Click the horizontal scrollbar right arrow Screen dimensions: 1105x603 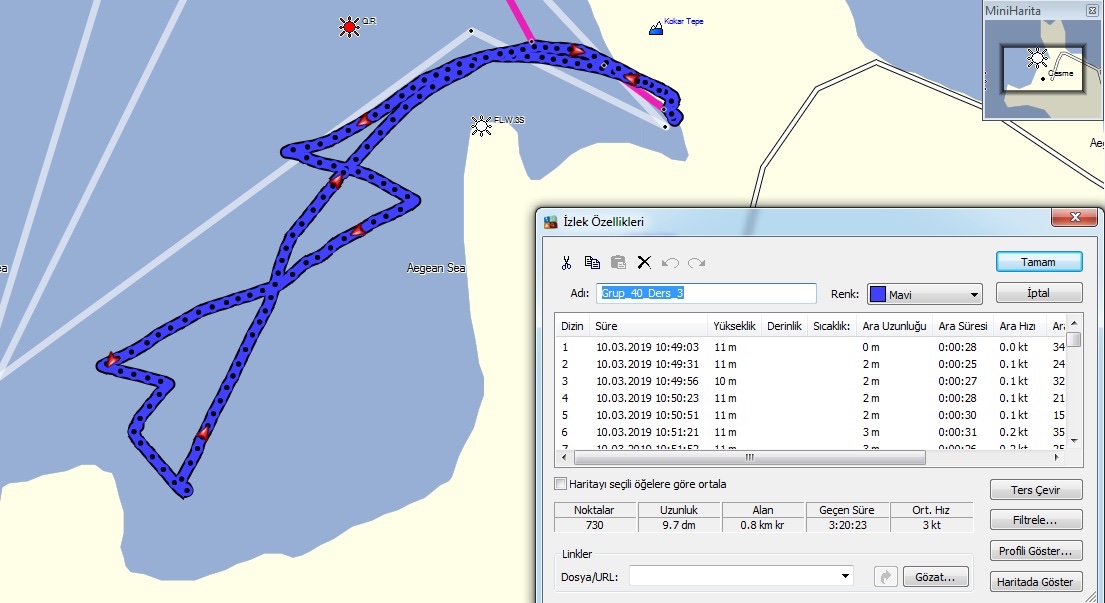coord(1056,458)
